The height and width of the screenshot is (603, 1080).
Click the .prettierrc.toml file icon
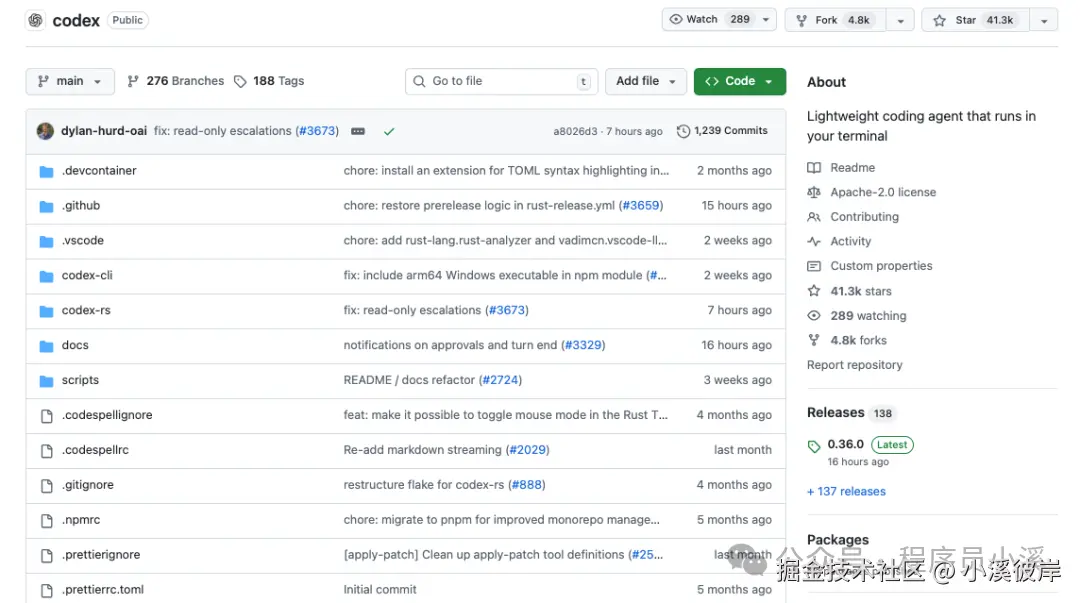point(46,591)
